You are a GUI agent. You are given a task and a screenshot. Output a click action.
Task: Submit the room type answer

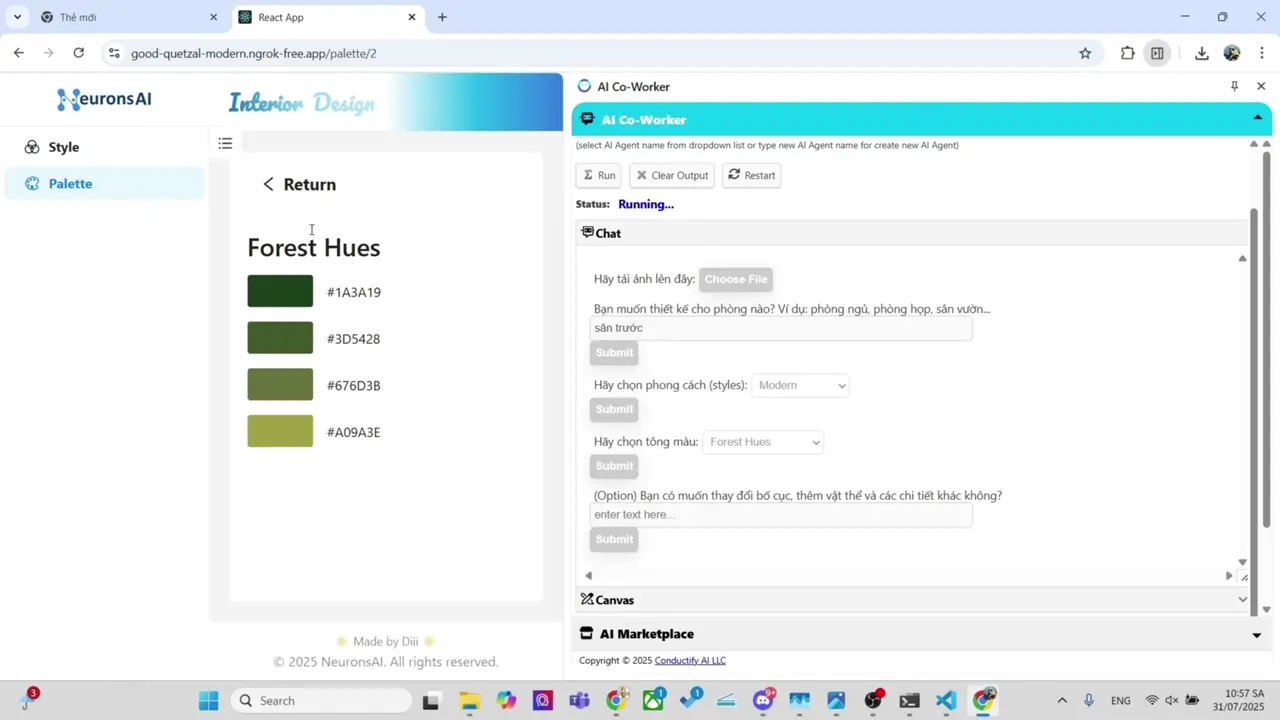(x=614, y=352)
